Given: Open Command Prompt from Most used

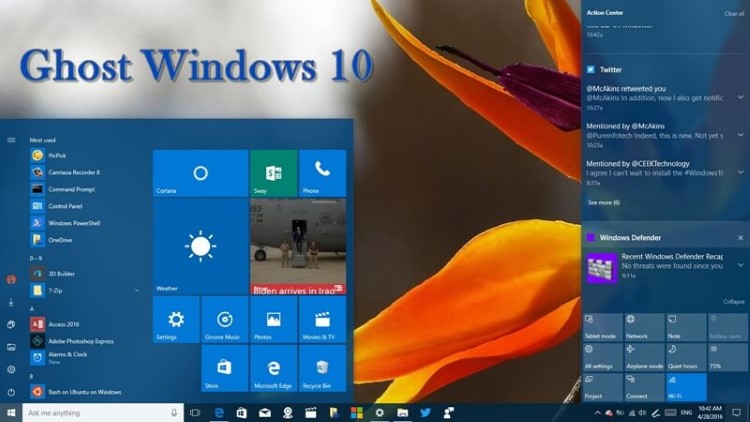Looking at the screenshot, I should (72, 189).
